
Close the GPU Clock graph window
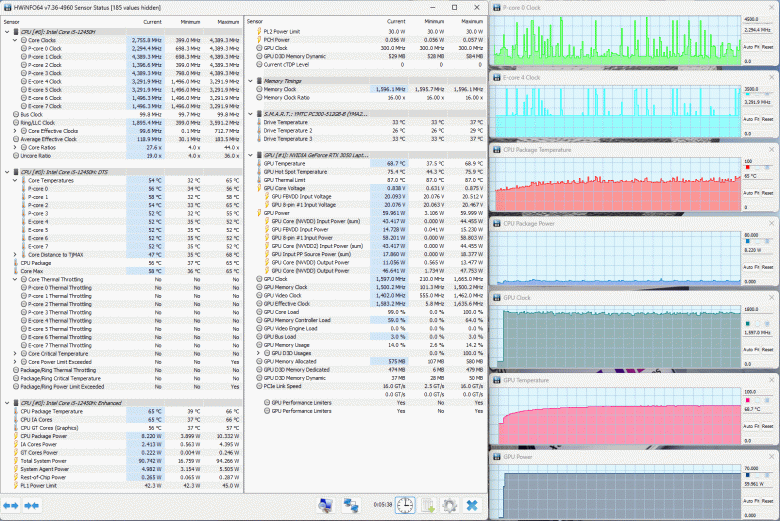[x=771, y=296]
